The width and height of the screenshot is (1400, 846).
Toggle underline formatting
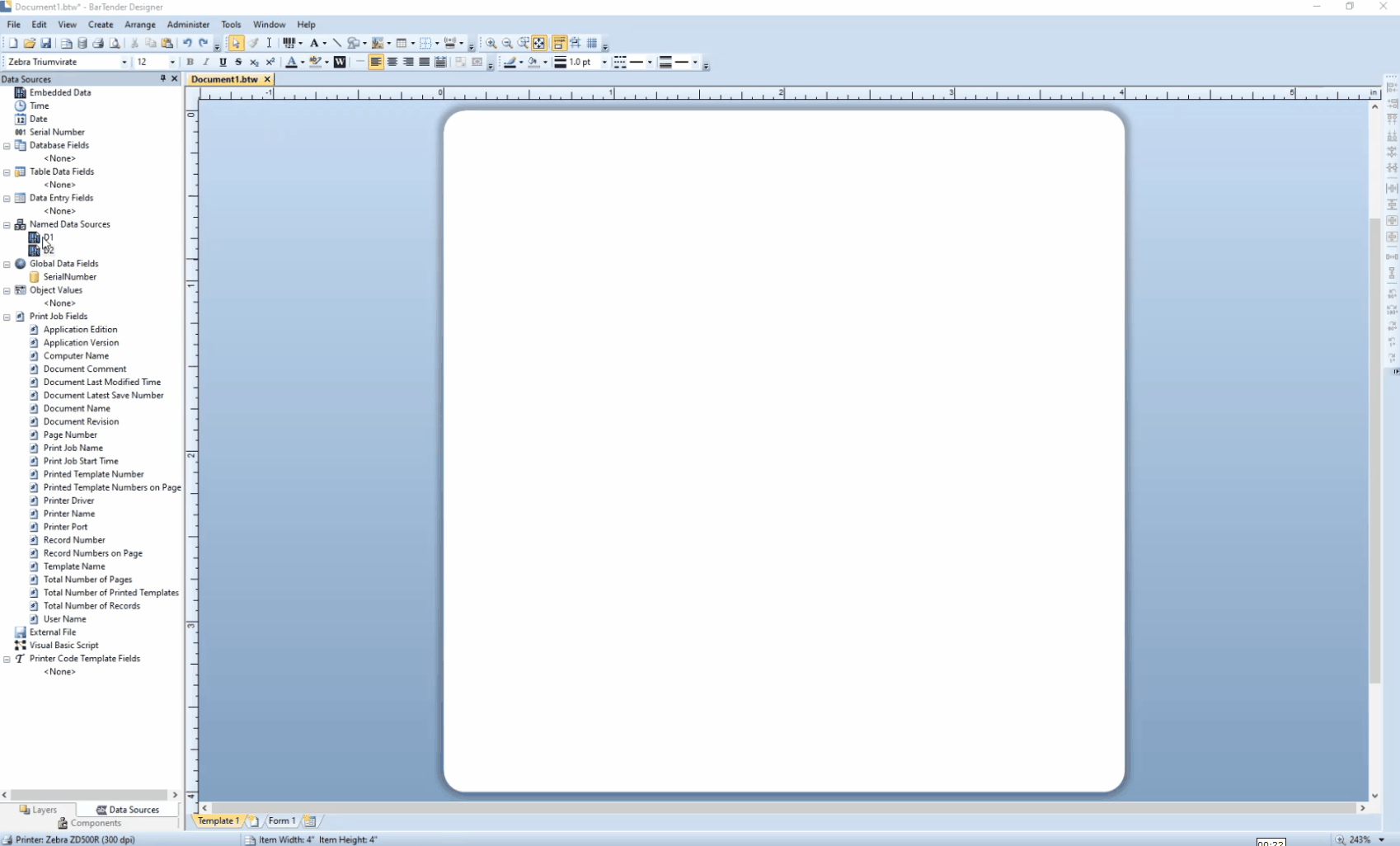[223, 62]
